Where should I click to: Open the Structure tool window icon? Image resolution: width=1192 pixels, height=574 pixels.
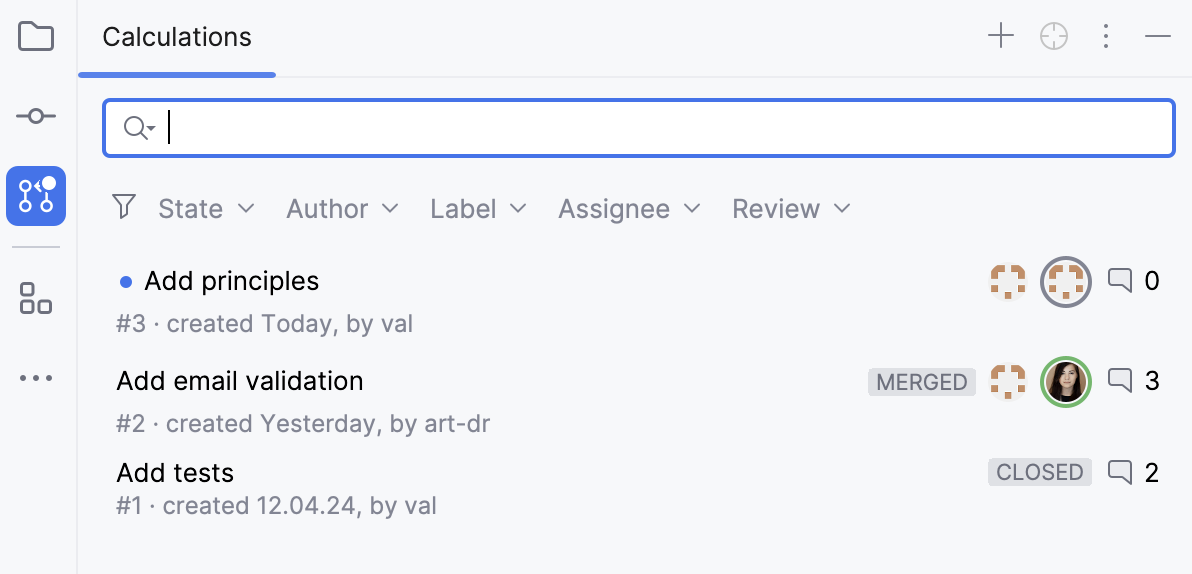[x=36, y=298]
